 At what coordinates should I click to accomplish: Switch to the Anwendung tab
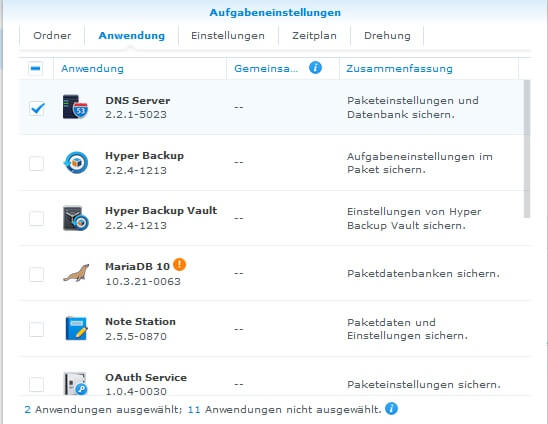[x=132, y=36]
